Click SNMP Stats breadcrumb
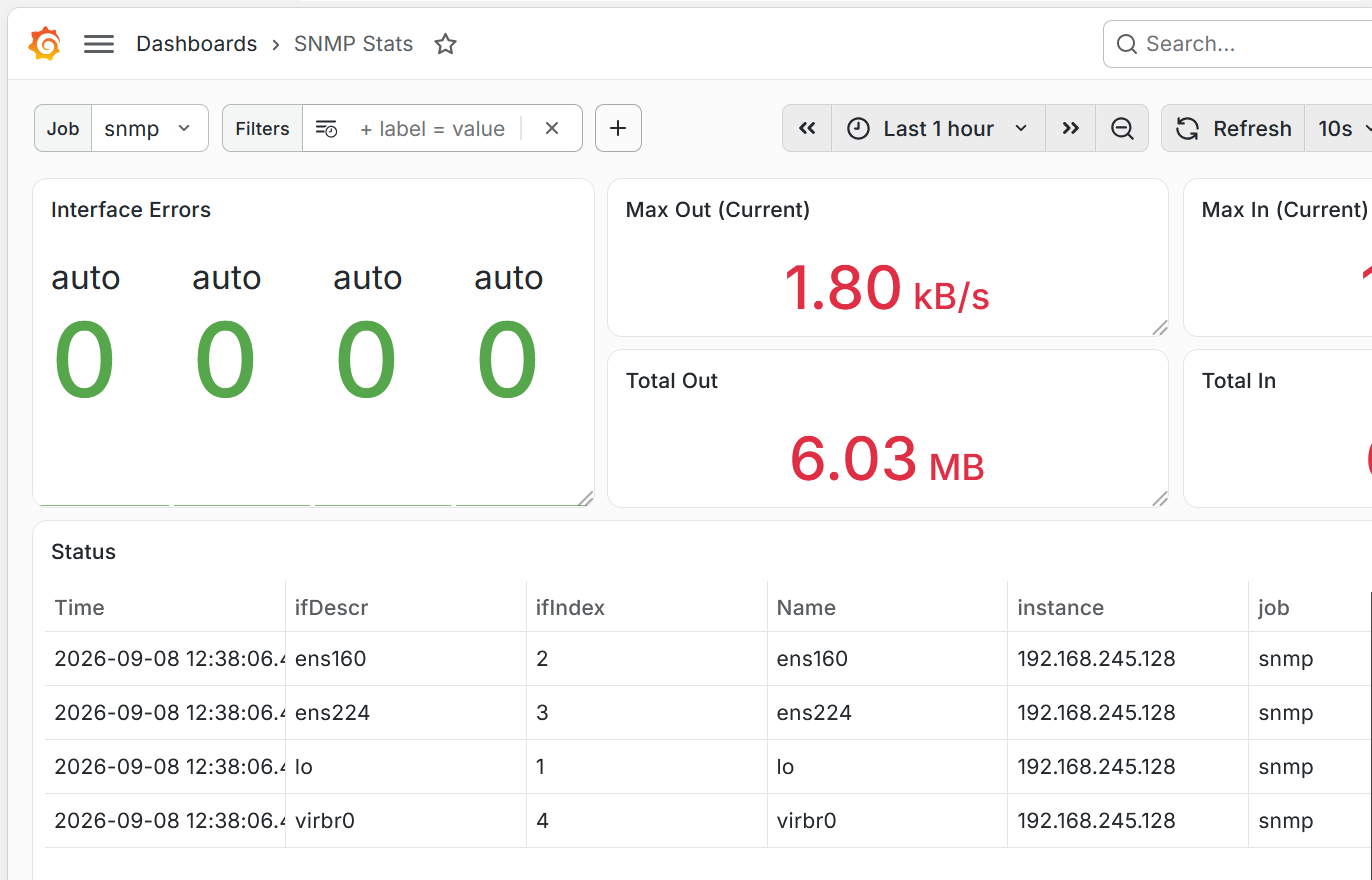The image size is (1372, 880). pos(354,44)
